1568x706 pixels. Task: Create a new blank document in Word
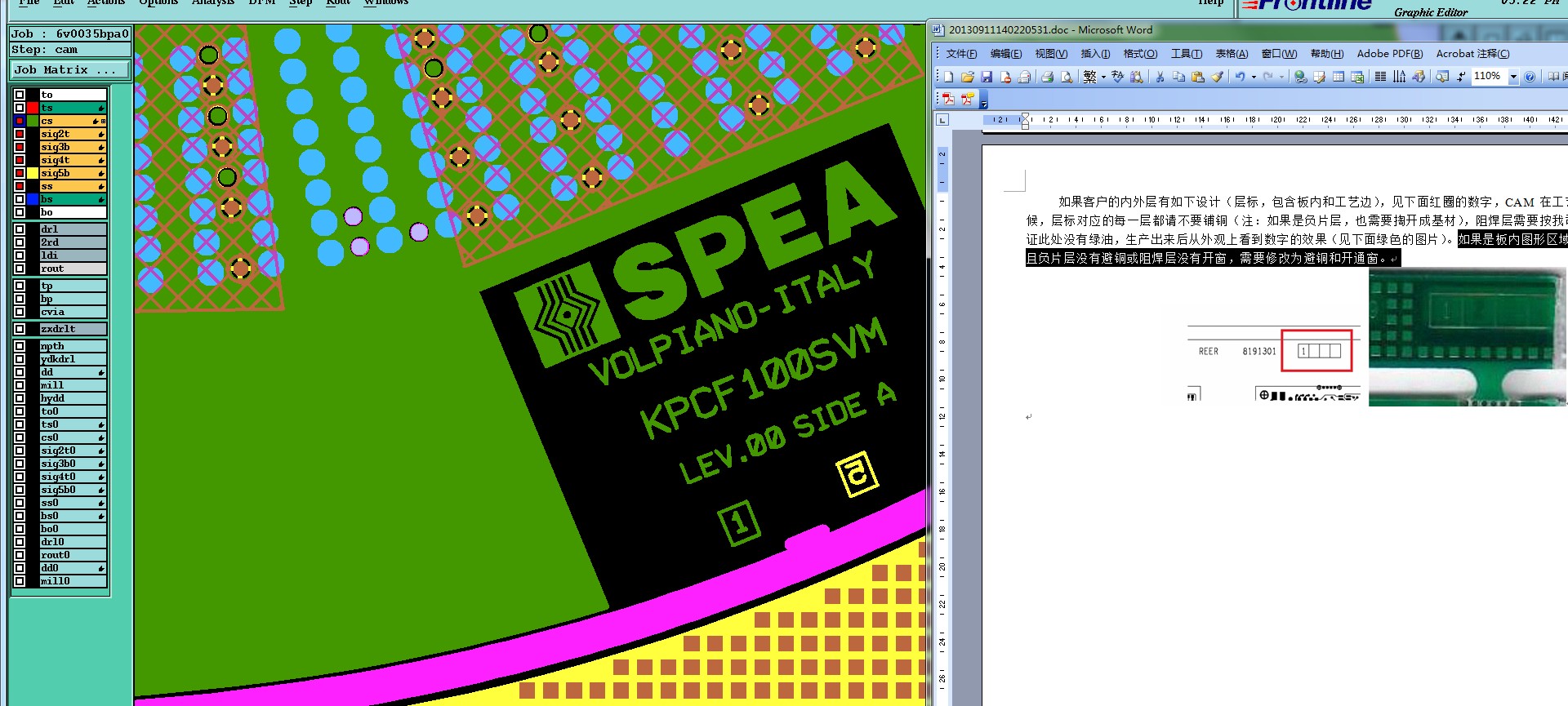point(948,77)
